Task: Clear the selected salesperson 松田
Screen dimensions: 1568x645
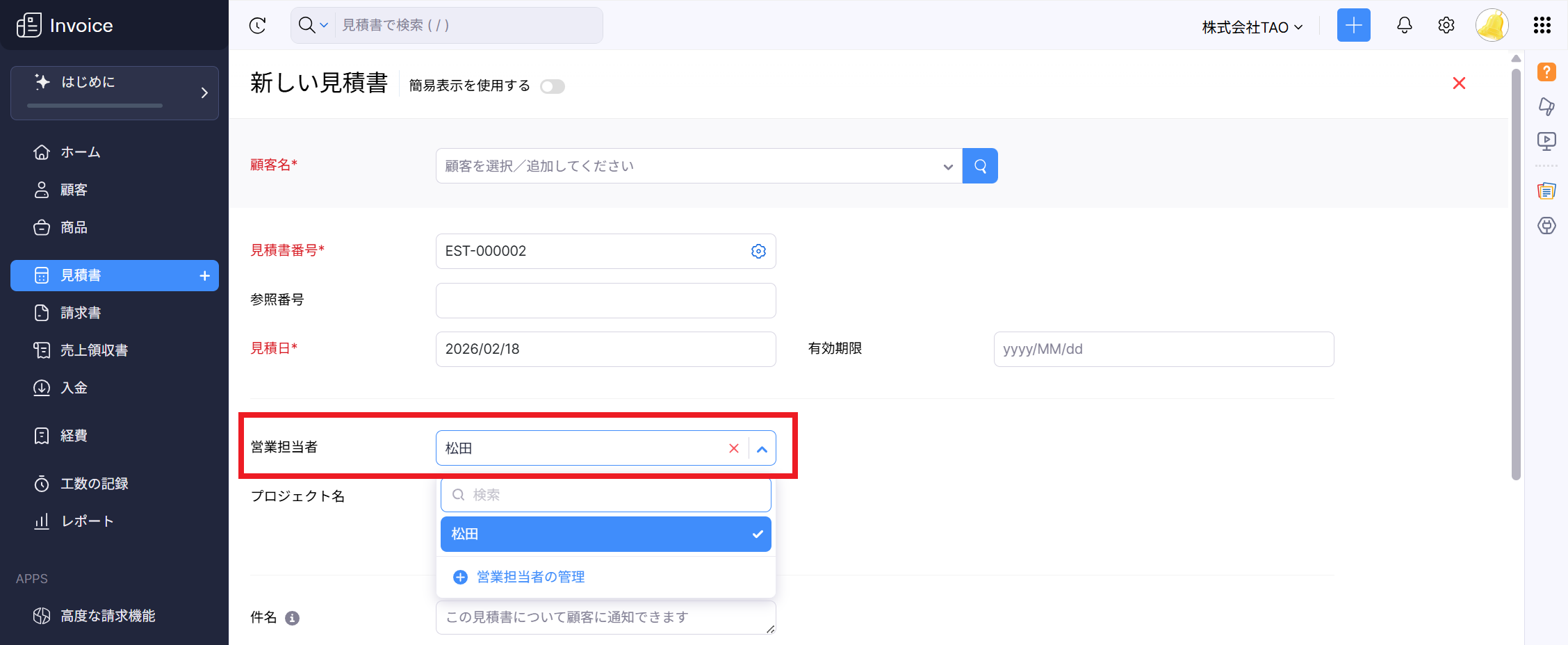Action: coord(733,448)
